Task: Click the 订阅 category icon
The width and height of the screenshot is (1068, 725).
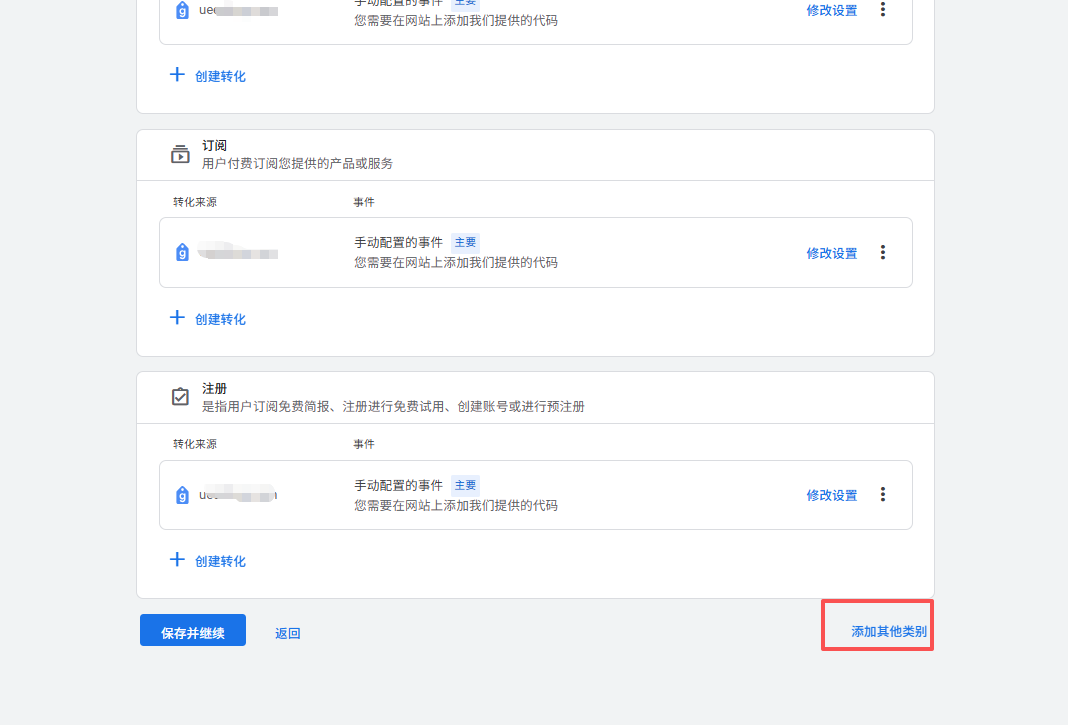Action: (x=180, y=154)
